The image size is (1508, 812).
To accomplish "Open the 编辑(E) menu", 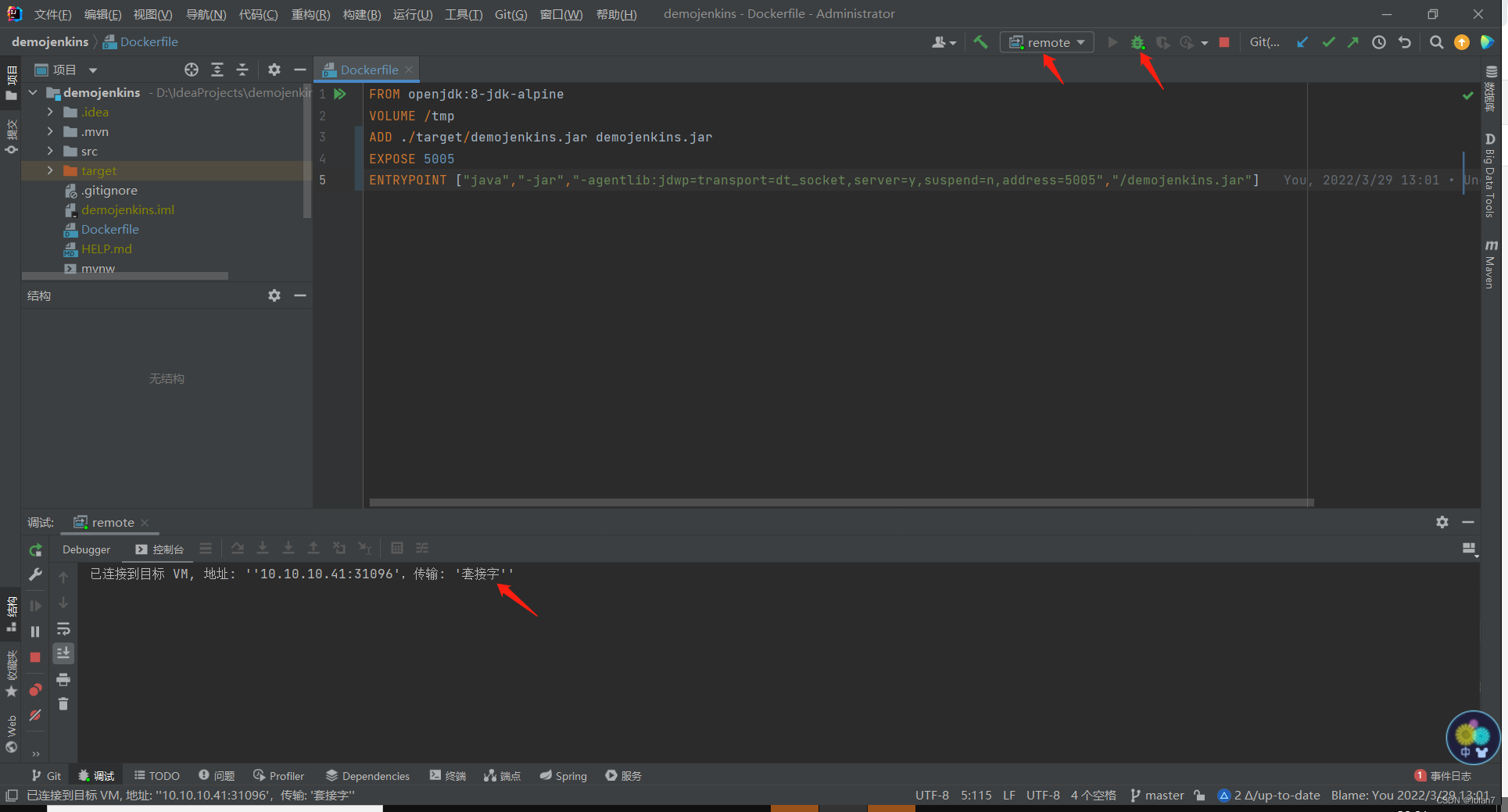I will tap(102, 14).
